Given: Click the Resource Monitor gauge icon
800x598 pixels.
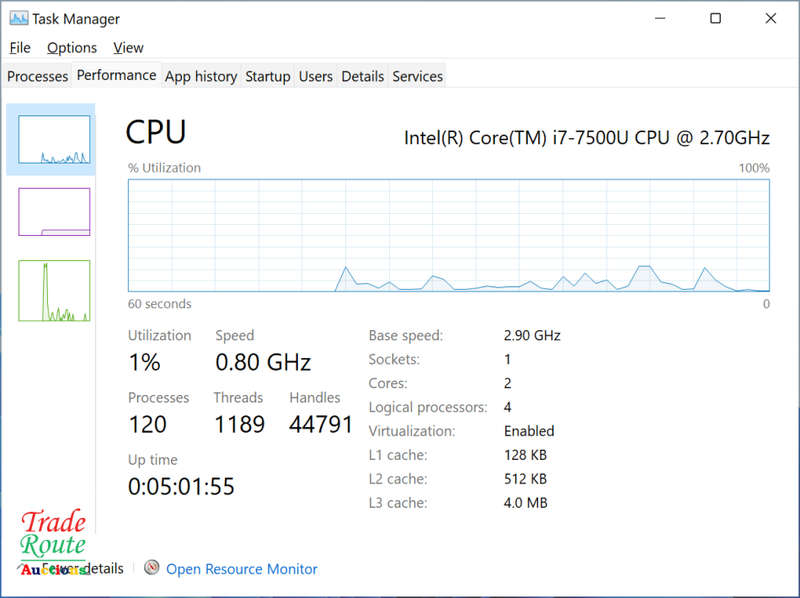Looking at the screenshot, I should click(152, 567).
